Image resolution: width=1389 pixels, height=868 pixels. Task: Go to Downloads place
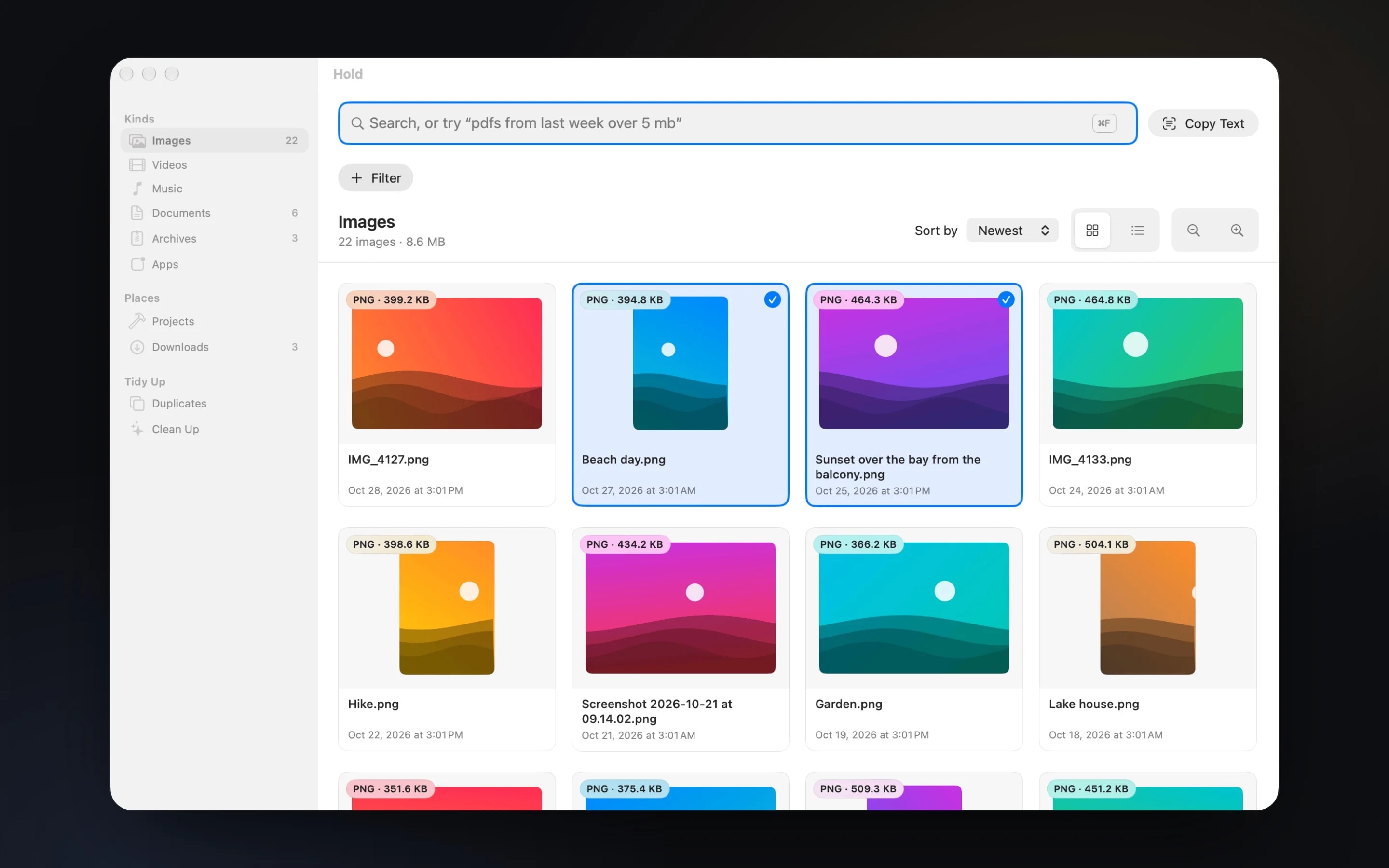click(x=214, y=347)
